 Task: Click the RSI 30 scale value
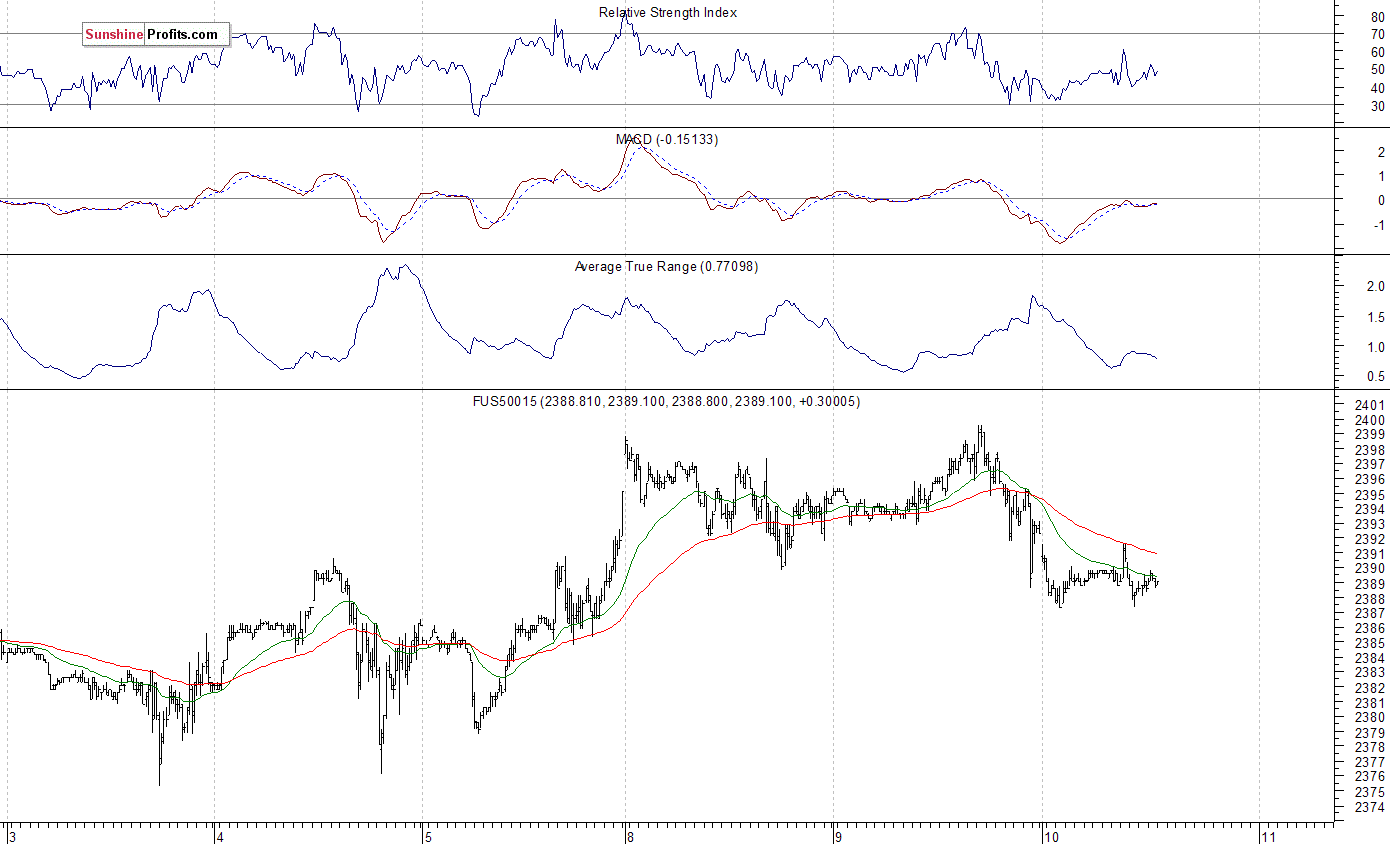(1378, 106)
